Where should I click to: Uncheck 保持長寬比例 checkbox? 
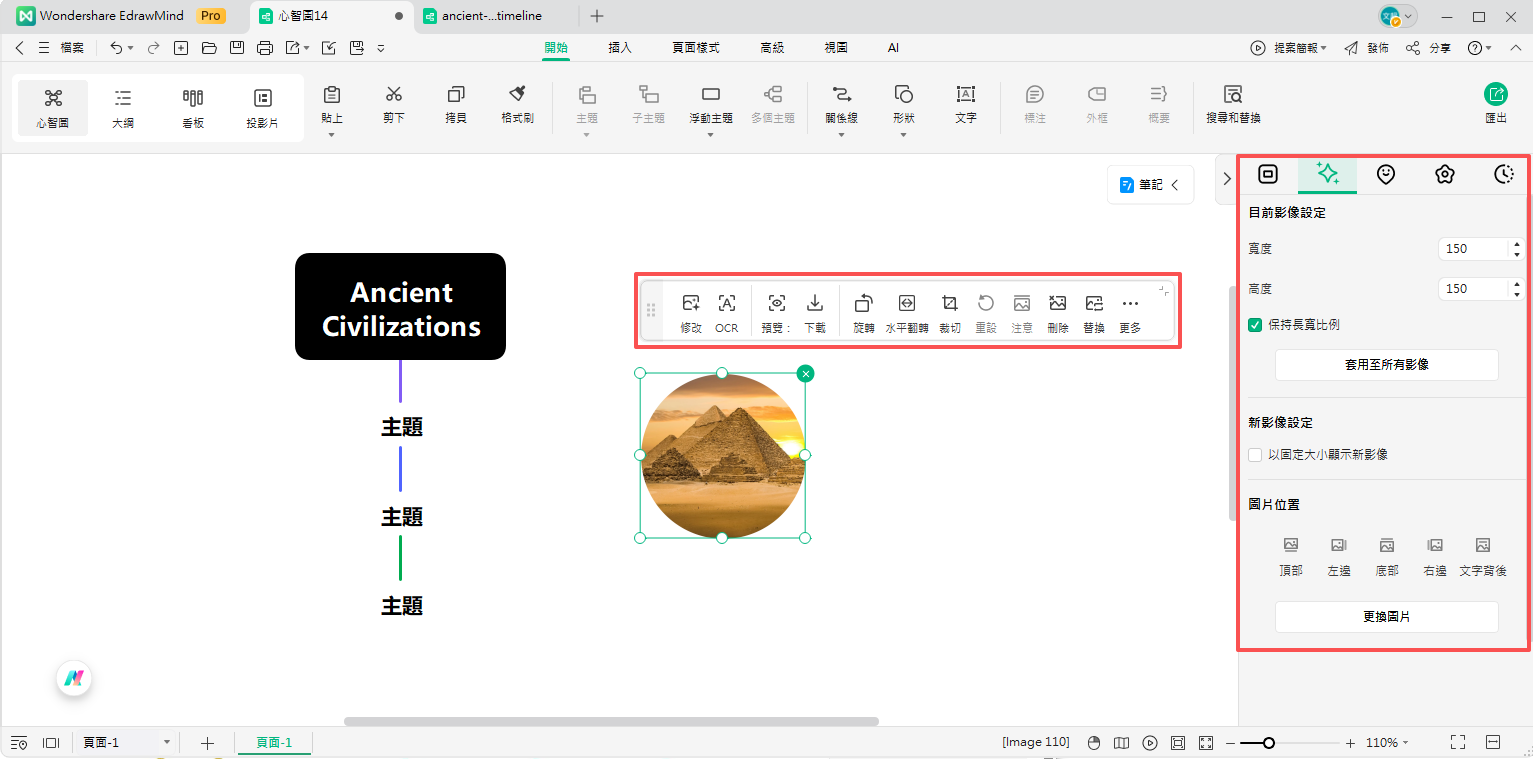[1255, 325]
